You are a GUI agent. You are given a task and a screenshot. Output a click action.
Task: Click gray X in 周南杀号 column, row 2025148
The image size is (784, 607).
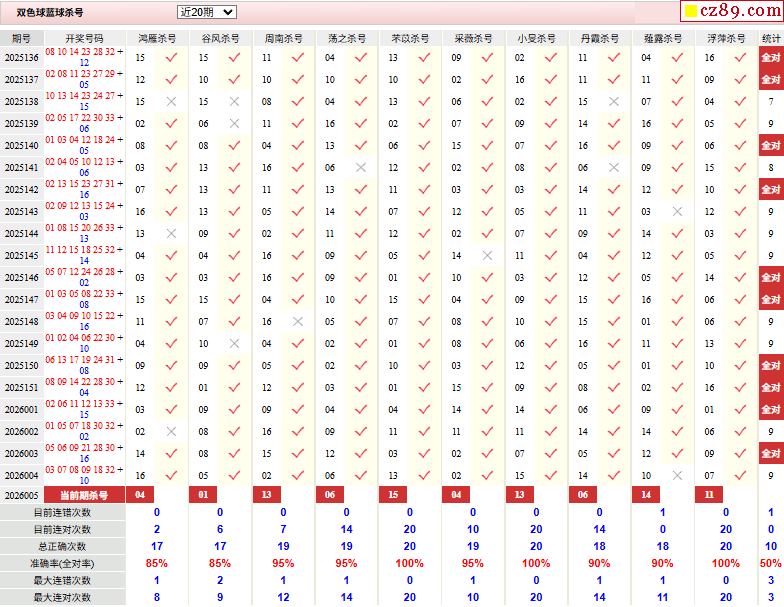click(297, 322)
